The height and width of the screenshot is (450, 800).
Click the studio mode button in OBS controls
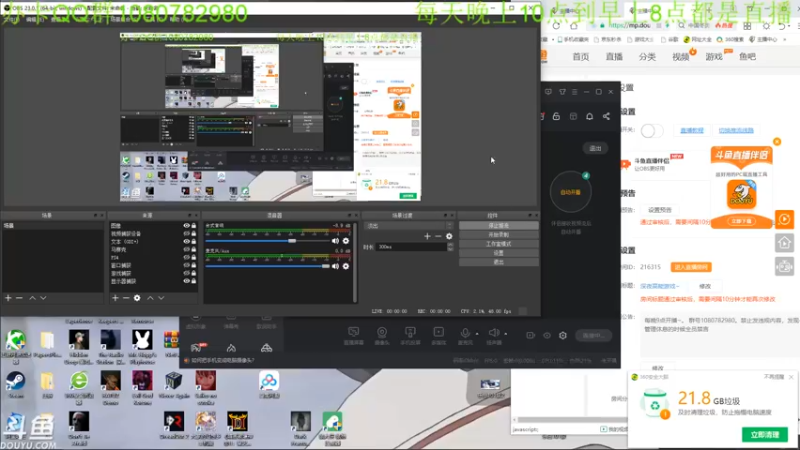(x=498, y=244)
